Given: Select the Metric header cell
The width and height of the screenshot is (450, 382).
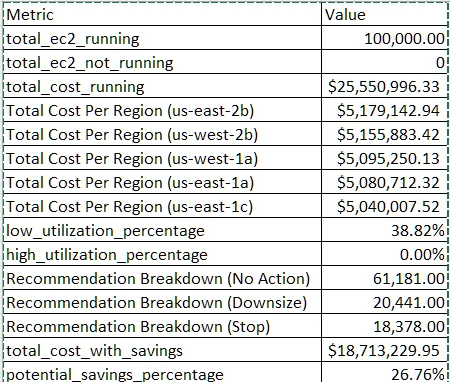Looking at the screenshot, I should coord(162,14).
